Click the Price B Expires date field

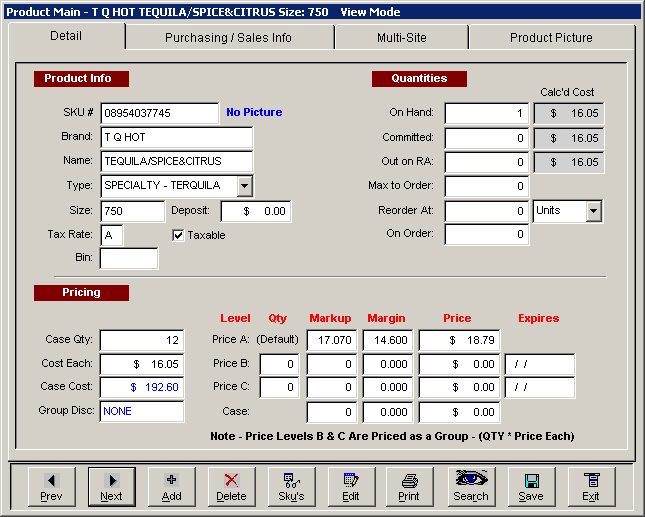pos(540,364)
